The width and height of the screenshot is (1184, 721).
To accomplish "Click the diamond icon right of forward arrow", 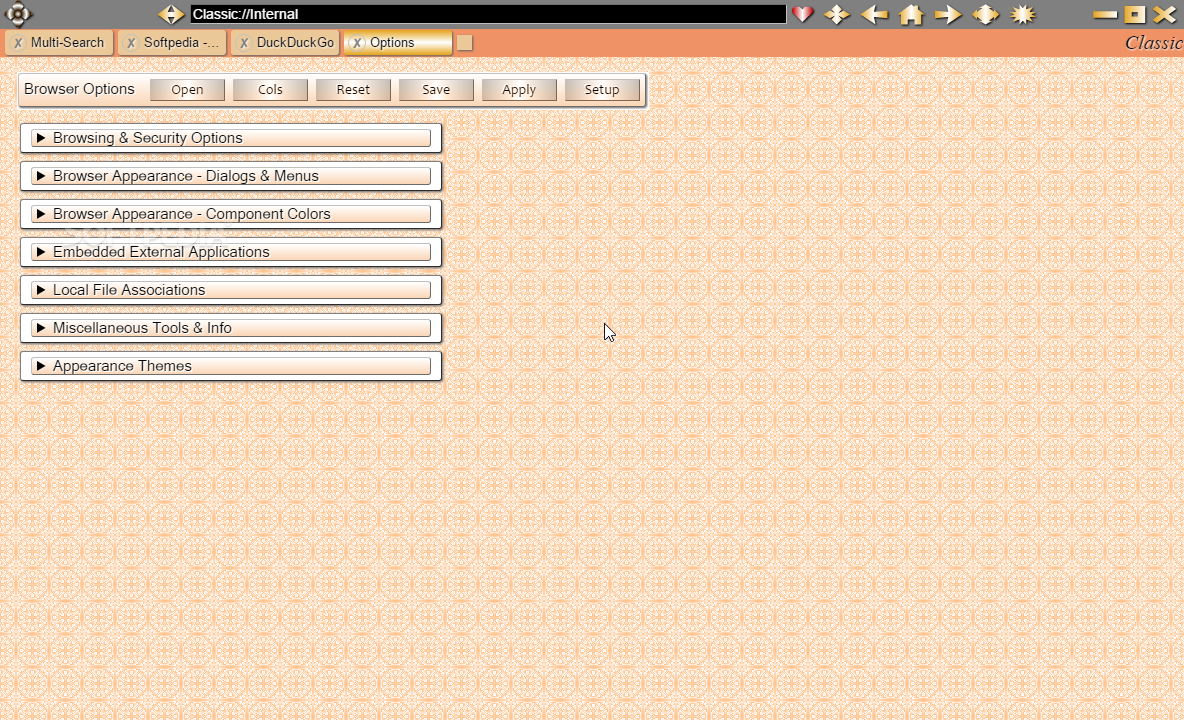I will pyautogui.click(x=985, y=14).
